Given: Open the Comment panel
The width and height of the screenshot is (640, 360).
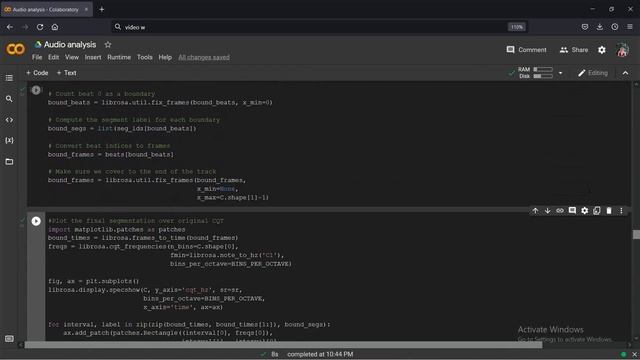Looking at the screenshot, I should pyautogui.click(x=526, y=50).
